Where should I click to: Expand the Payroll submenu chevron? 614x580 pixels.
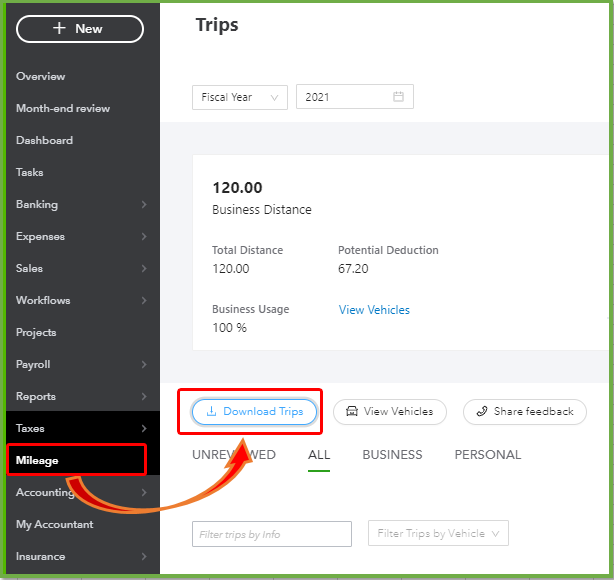[x=143, y=365]
